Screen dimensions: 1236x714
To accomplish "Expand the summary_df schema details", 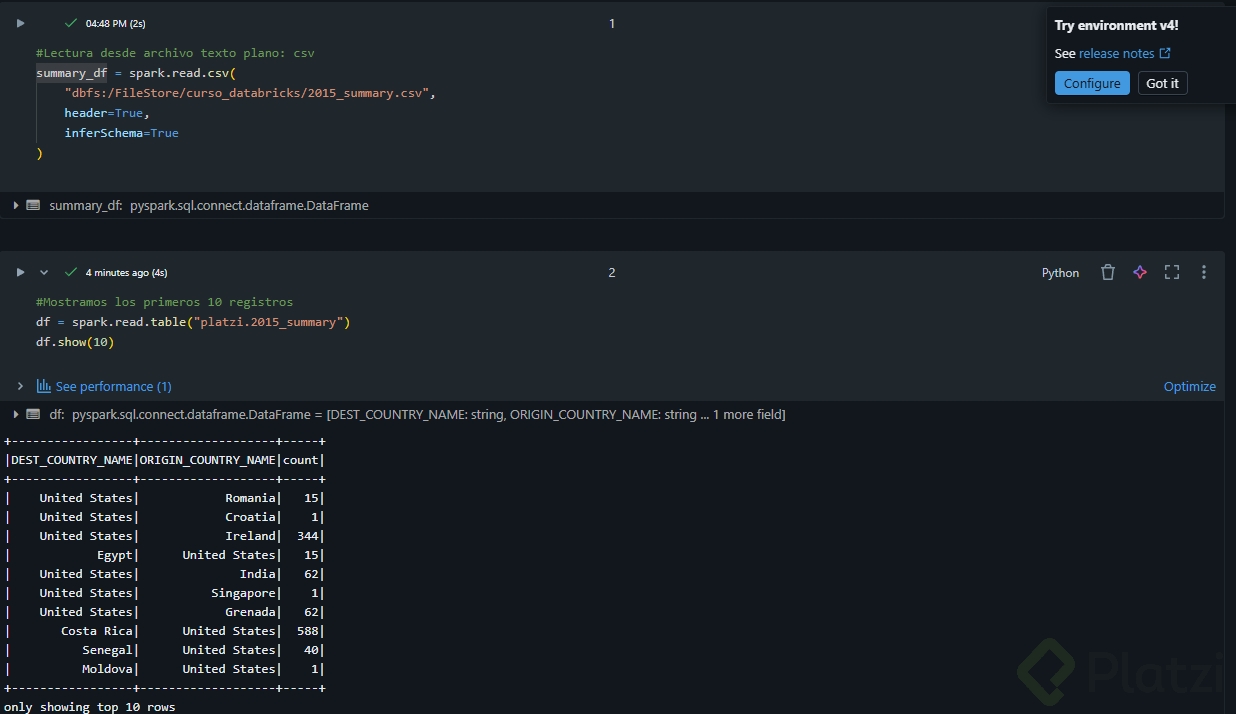I will click(16, 205).
